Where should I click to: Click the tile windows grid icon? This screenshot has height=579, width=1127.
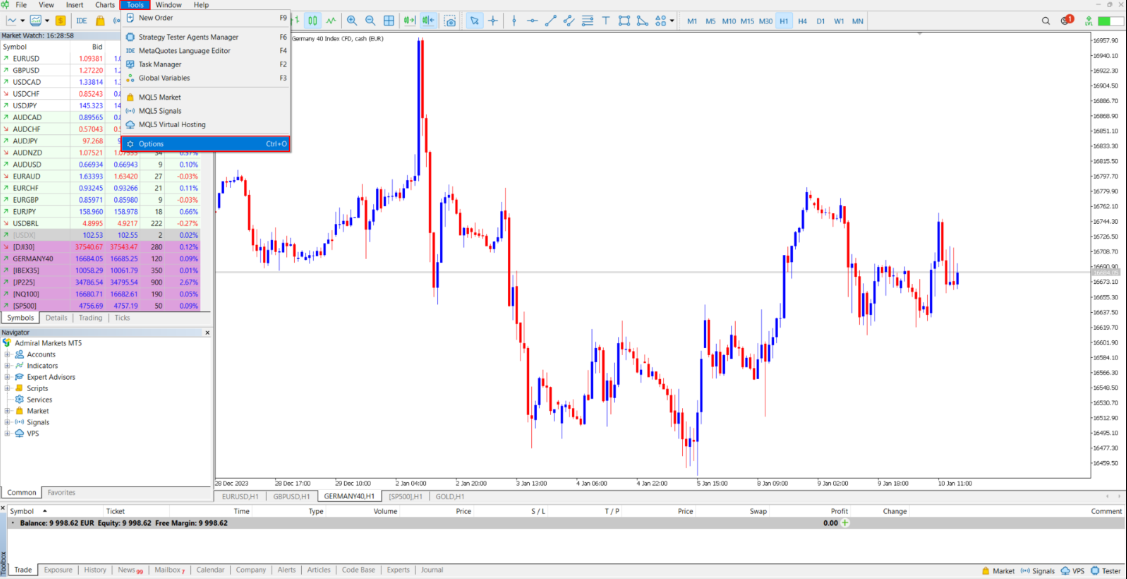coord(389,21)
